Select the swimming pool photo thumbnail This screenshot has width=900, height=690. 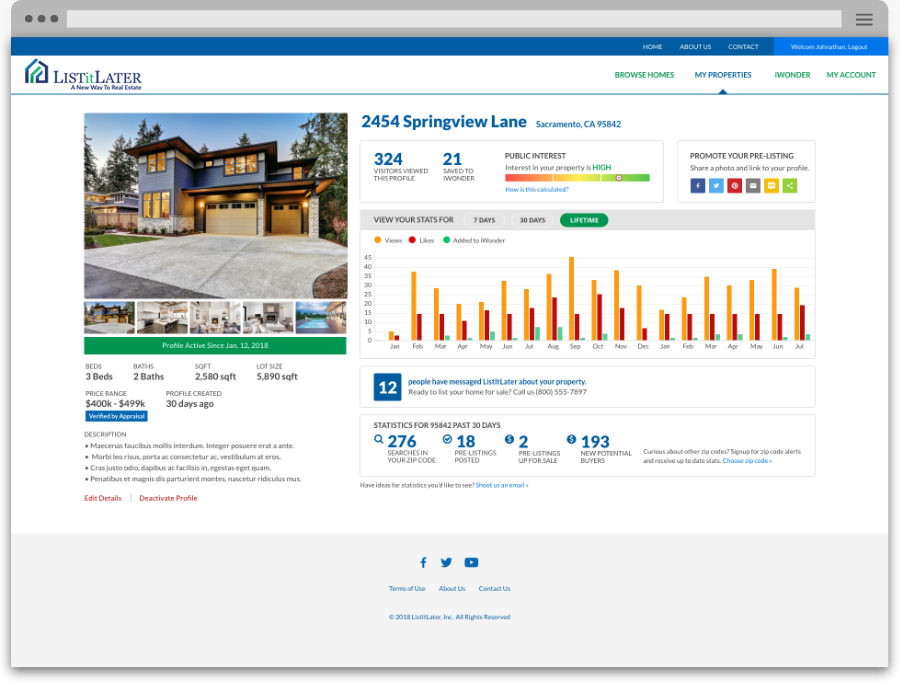[321, 317]
